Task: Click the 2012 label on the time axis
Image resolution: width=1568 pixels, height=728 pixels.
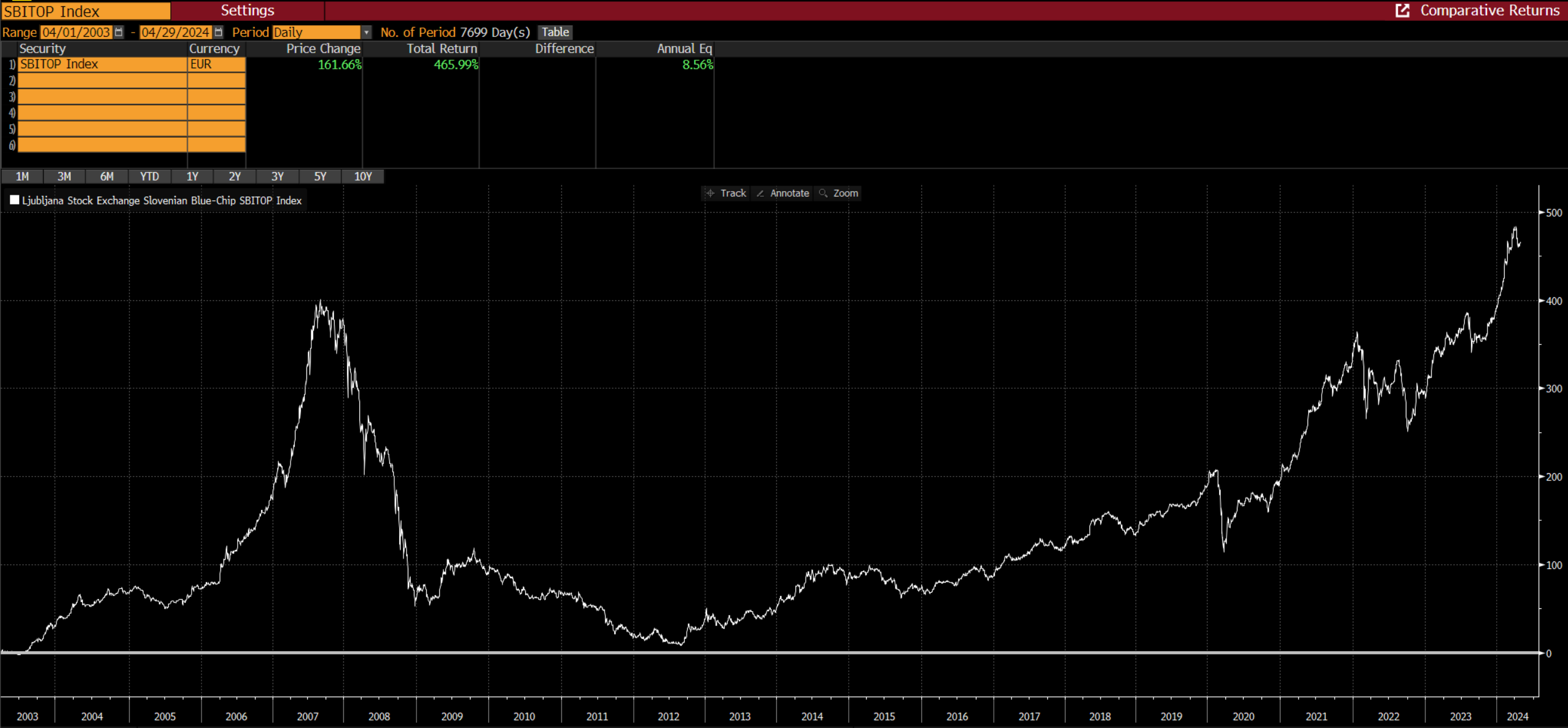Action: [668, 716]
